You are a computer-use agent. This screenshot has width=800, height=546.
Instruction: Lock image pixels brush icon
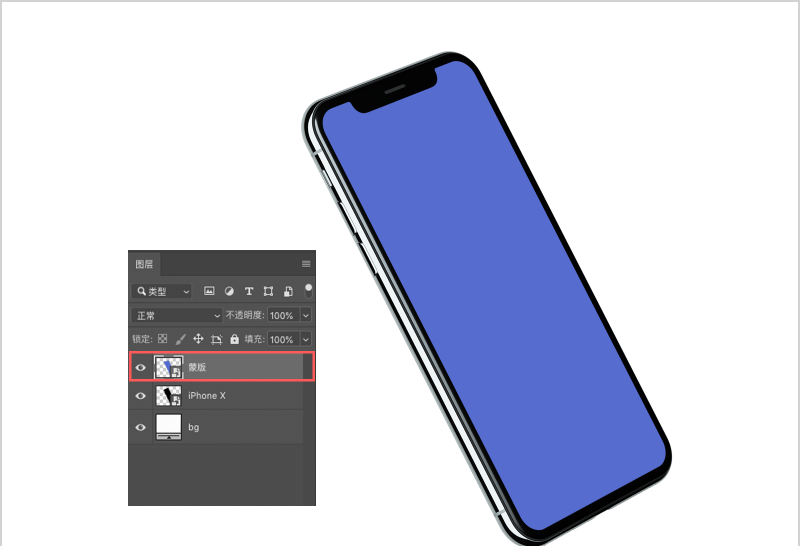point(180,339)
